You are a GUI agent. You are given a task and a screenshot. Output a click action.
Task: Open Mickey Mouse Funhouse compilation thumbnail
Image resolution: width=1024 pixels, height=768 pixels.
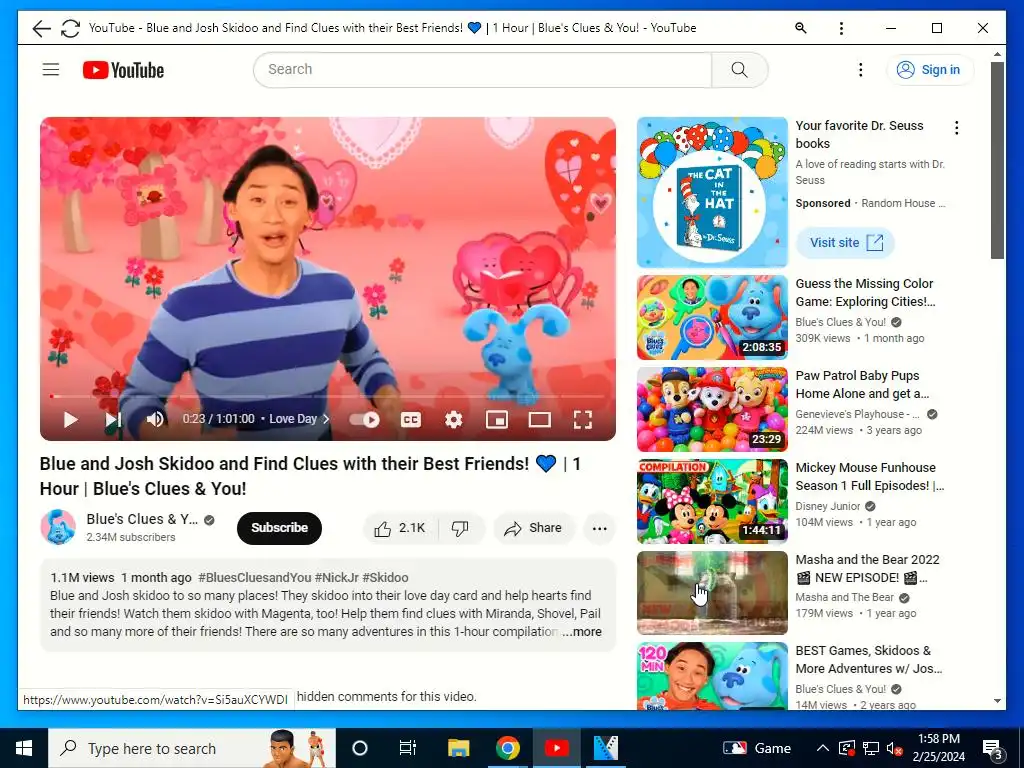pyautogui.click(x=712, y=502)
